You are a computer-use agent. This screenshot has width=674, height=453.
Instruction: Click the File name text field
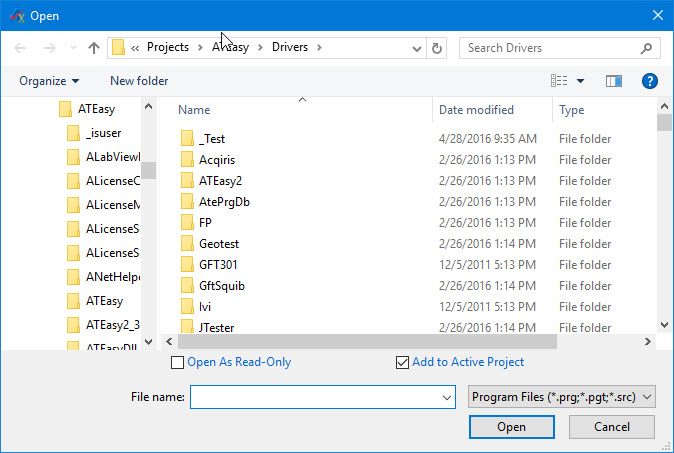pos(314,397)
